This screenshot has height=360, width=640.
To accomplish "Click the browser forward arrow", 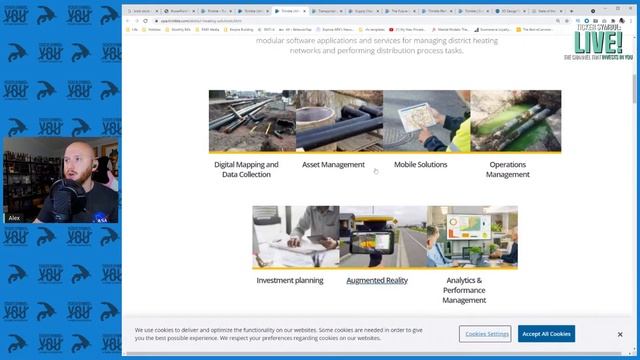I will (x=137, y=21).
